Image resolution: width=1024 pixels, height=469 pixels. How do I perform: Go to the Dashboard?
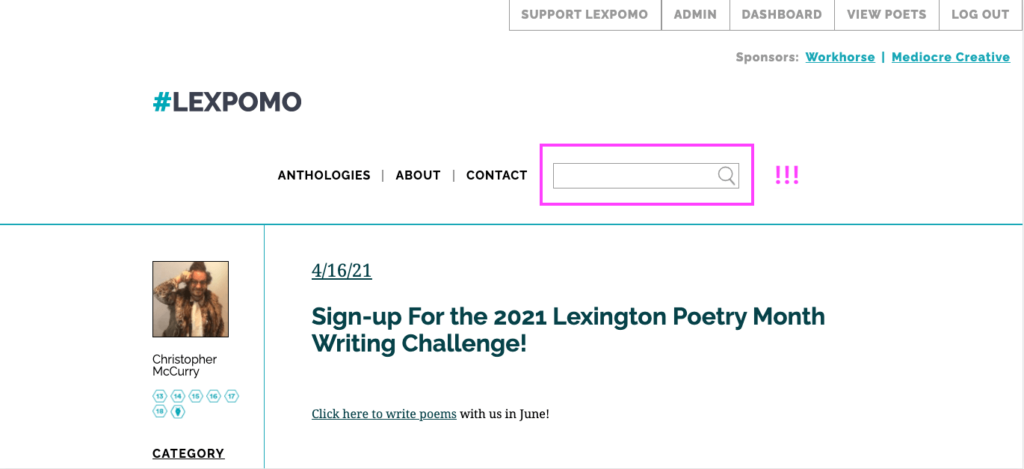(782, 15)
